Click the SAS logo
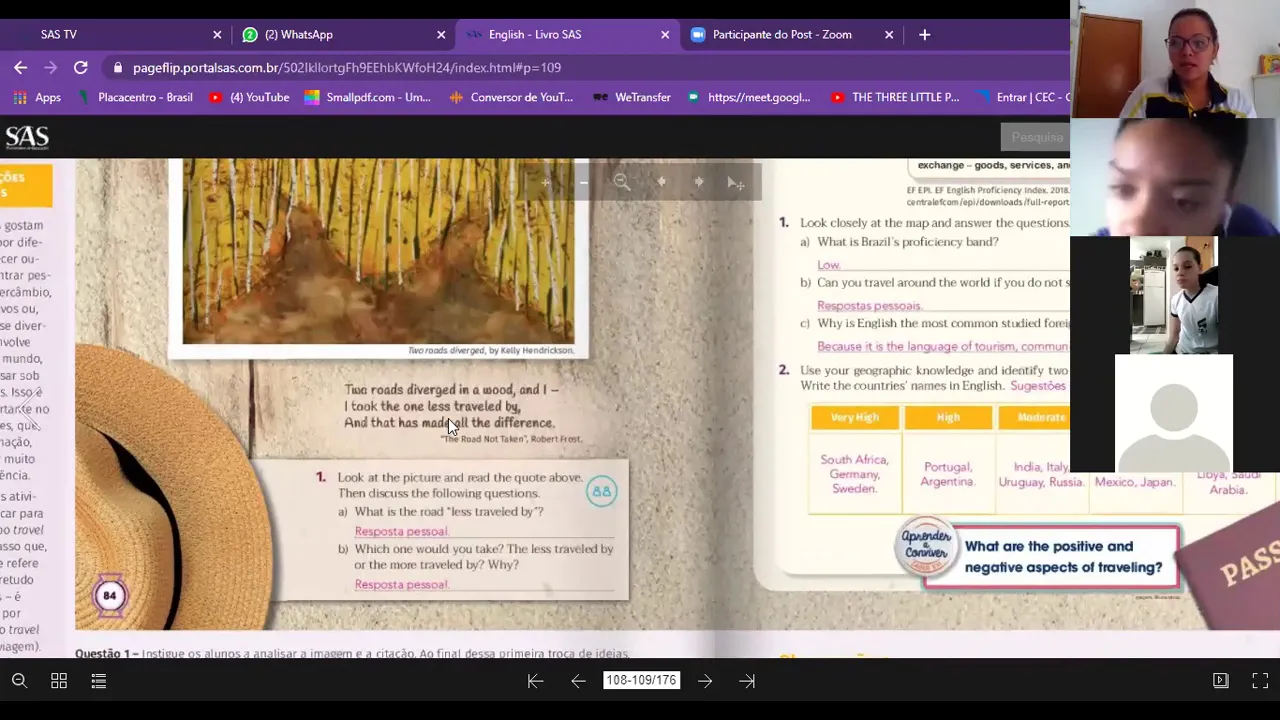1280x720 pixels. point(27,137)
